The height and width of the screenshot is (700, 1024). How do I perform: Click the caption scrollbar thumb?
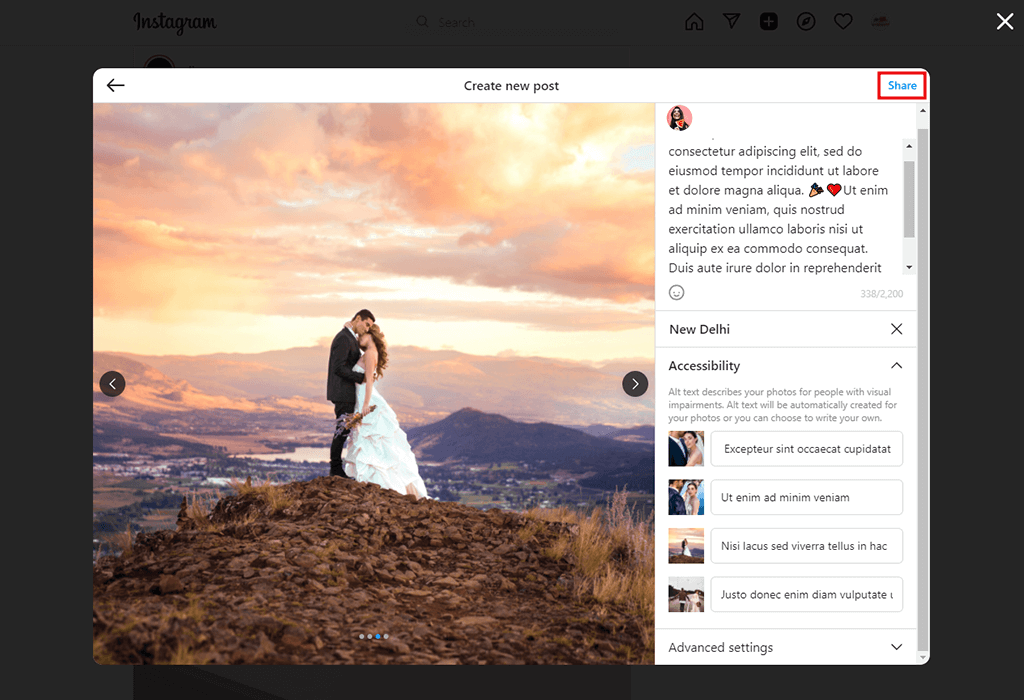click(909, 199)
